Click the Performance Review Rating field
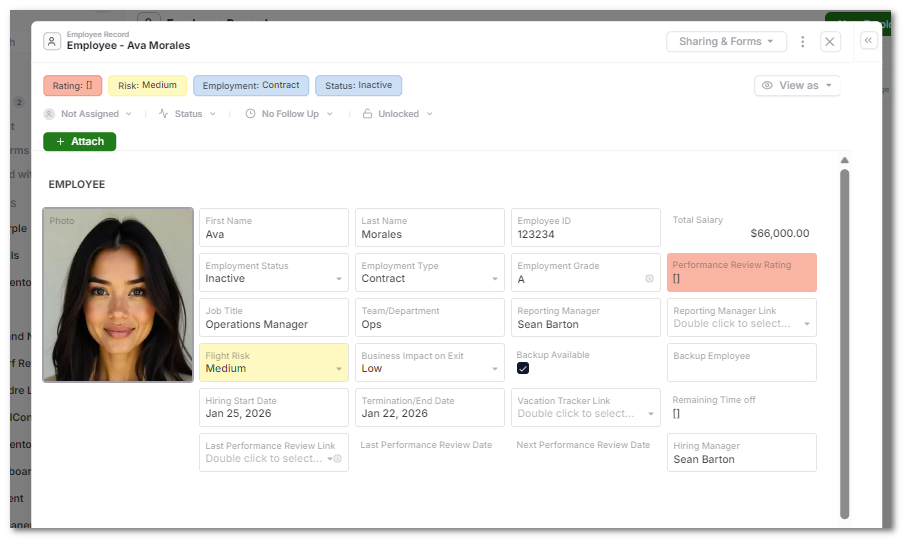 coord(742,273)
